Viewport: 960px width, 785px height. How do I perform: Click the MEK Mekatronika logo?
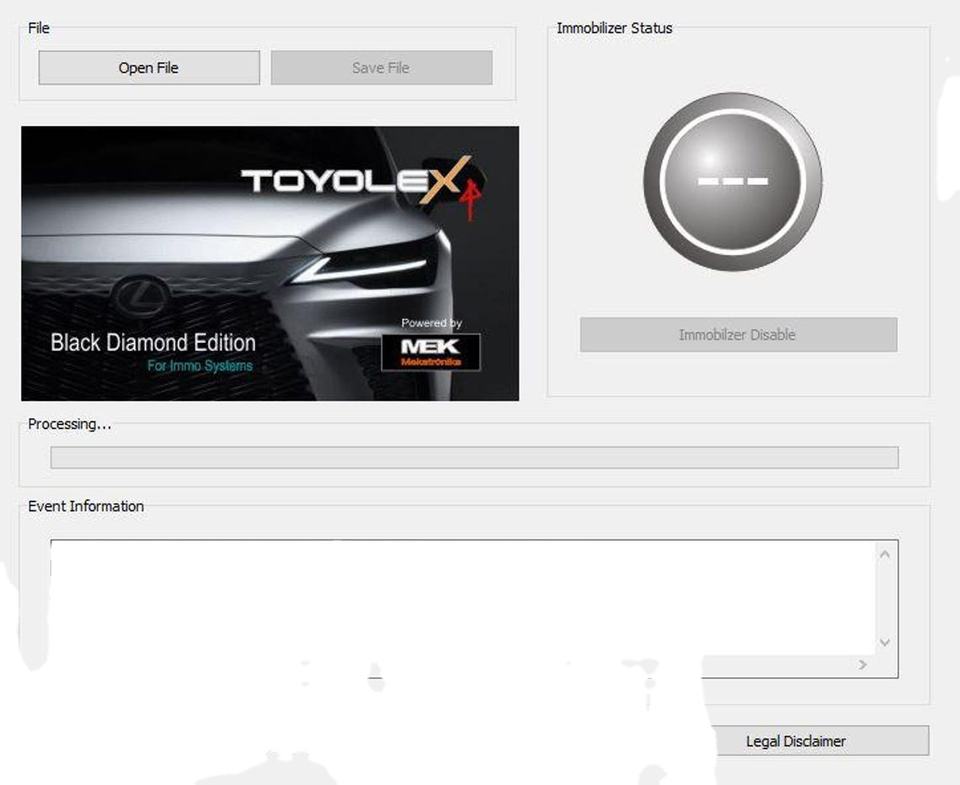coord(431,352)
